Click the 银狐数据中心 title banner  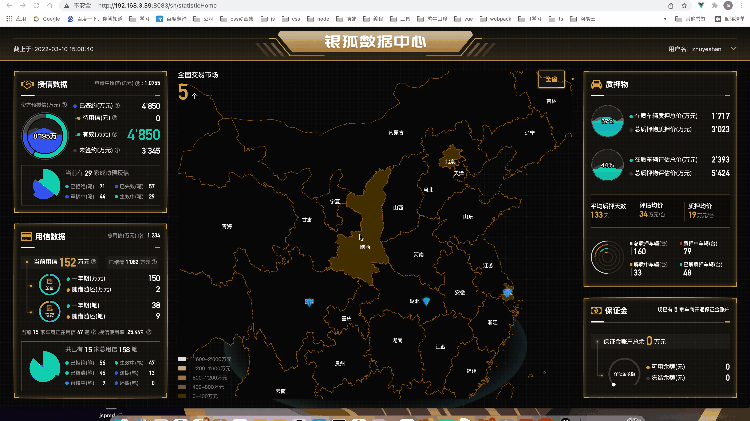[375, 42]
